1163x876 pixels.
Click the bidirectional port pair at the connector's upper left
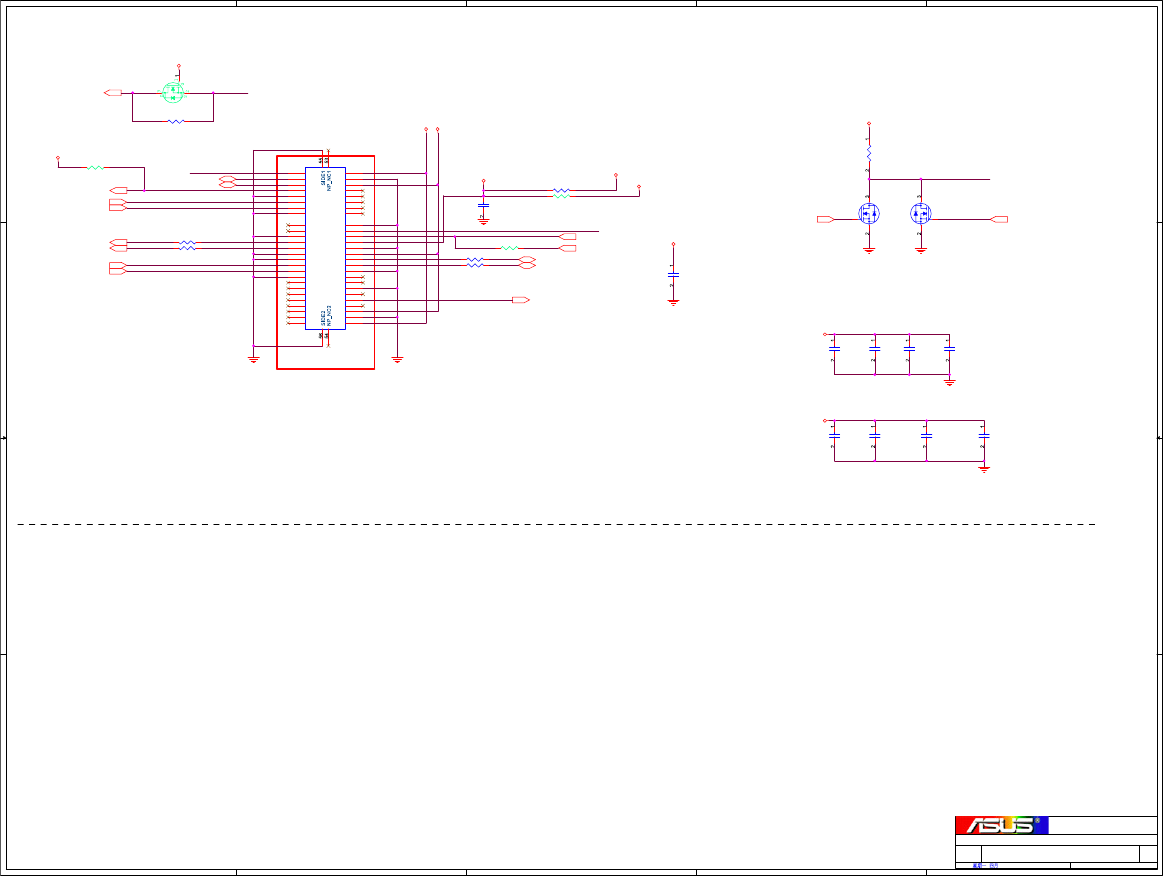pos(227,182)
